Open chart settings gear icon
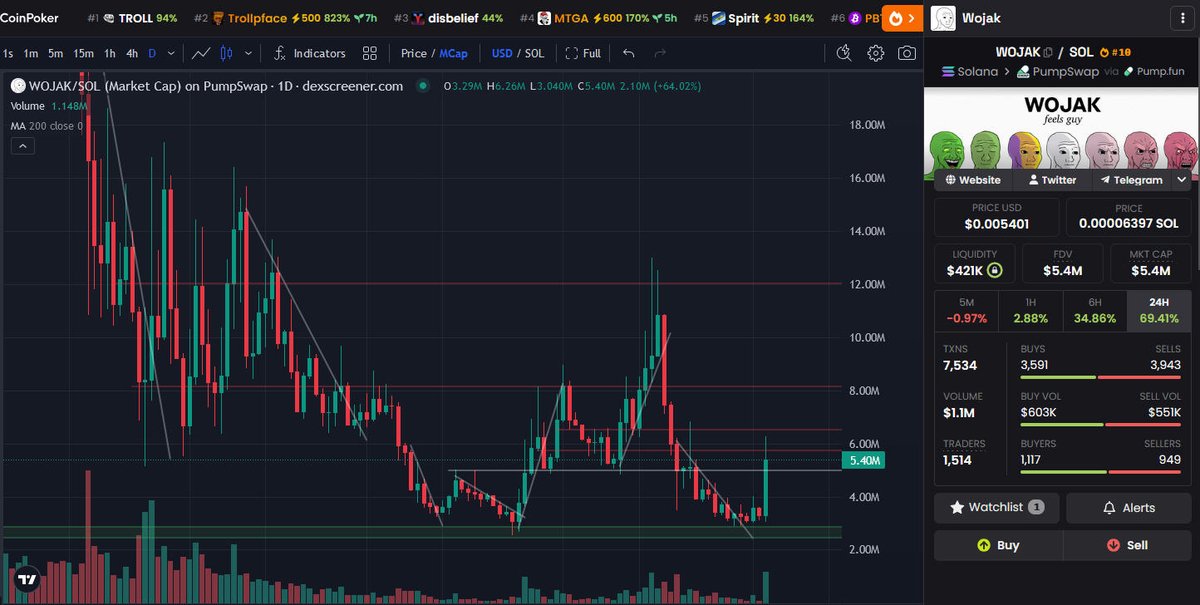This screenshot has height=605, width=1200. tap(875, 53)
